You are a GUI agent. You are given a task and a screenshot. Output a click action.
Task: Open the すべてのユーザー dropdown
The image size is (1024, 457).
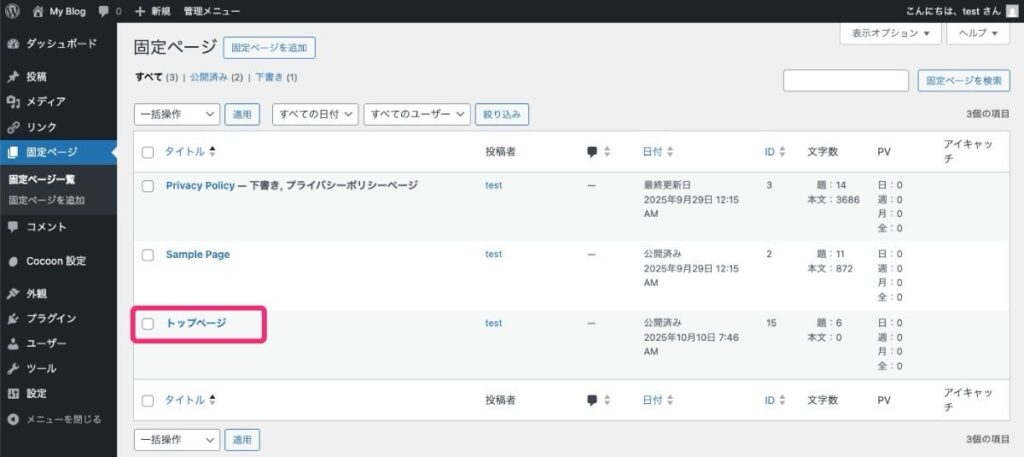(x=416, y=115)
